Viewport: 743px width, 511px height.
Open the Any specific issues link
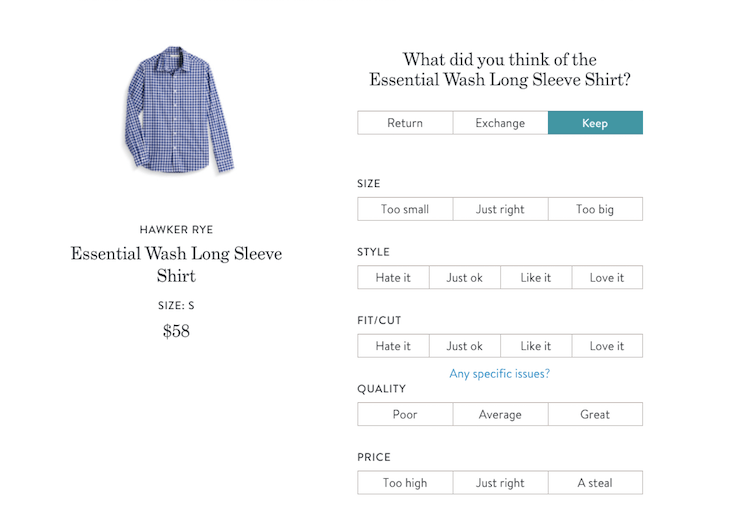(x=500, y=374)
